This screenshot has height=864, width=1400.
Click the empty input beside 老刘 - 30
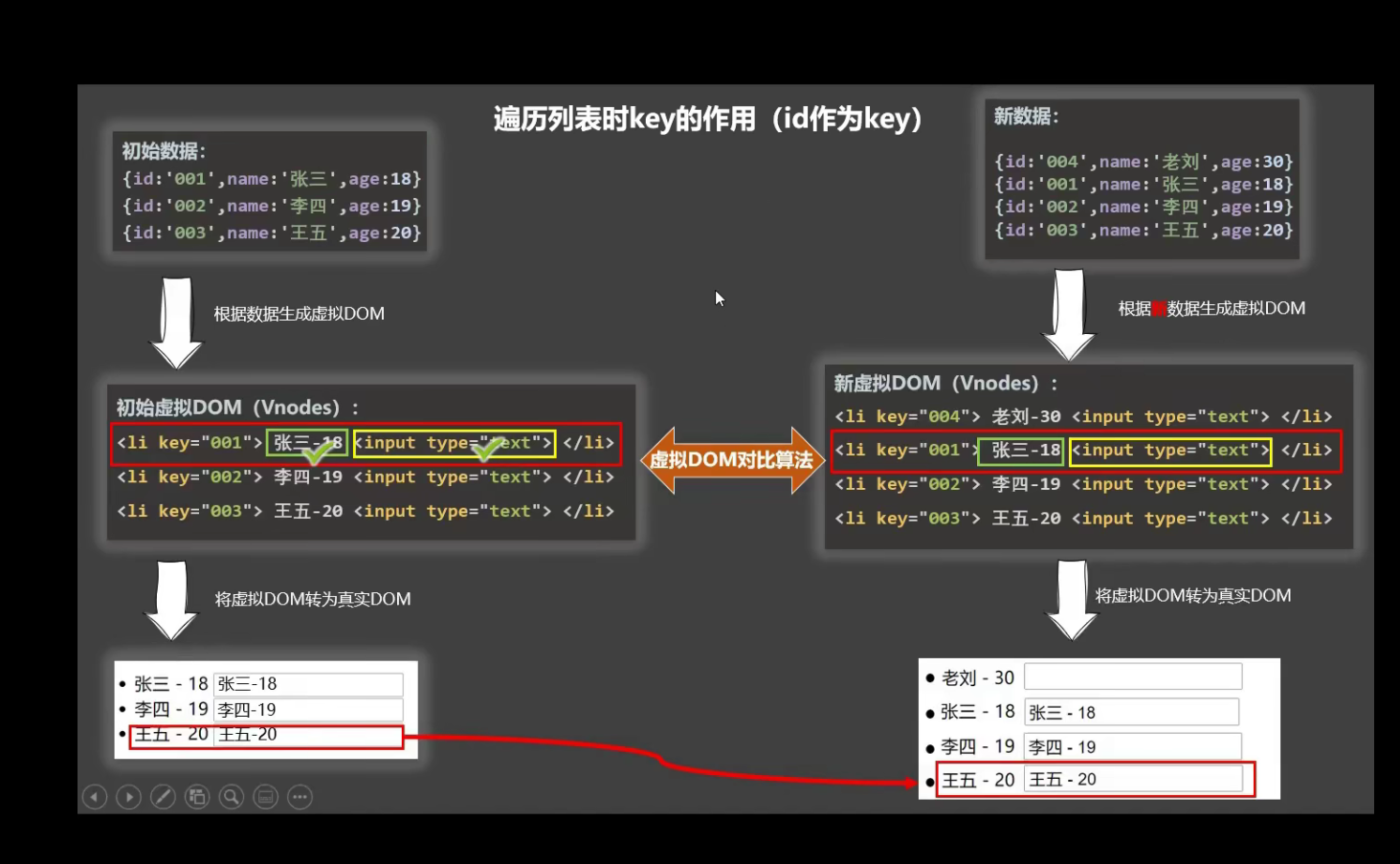(x=1132, y=677)
